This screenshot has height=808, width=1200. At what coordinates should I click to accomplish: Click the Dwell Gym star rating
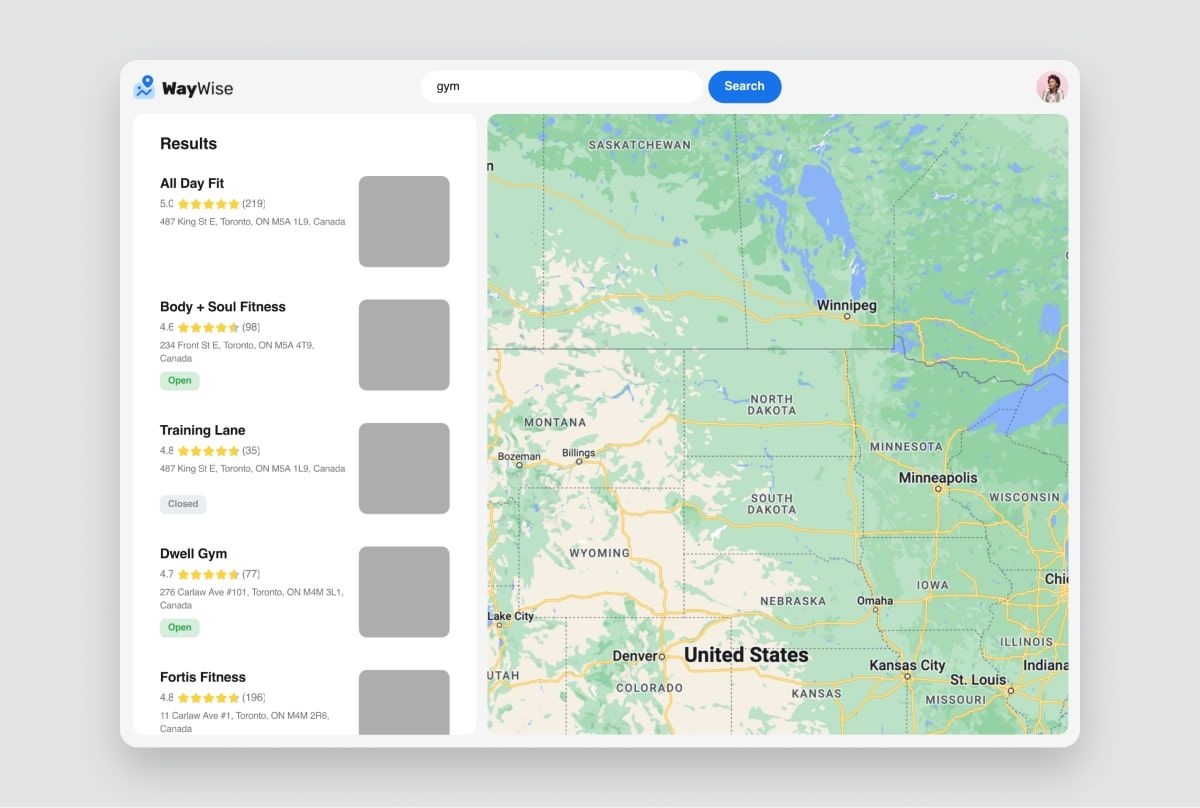209,574
